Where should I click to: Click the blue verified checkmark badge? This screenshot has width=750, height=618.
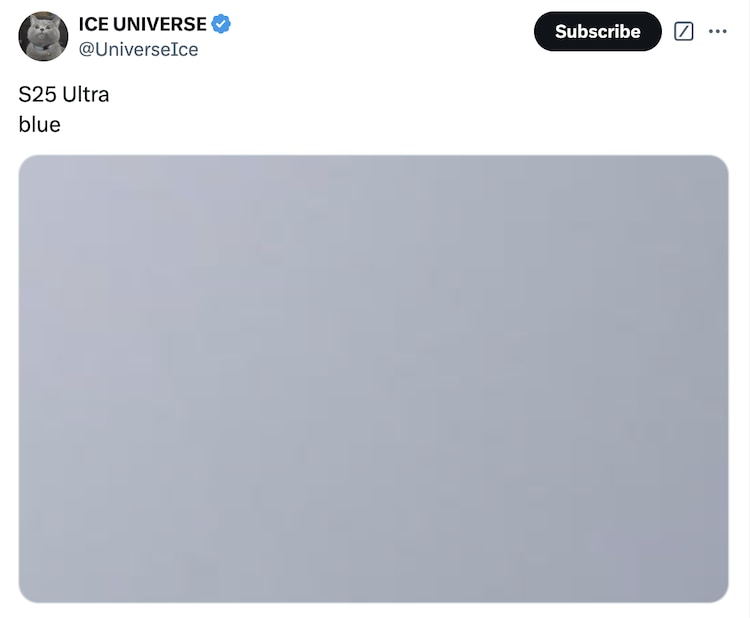221,23
